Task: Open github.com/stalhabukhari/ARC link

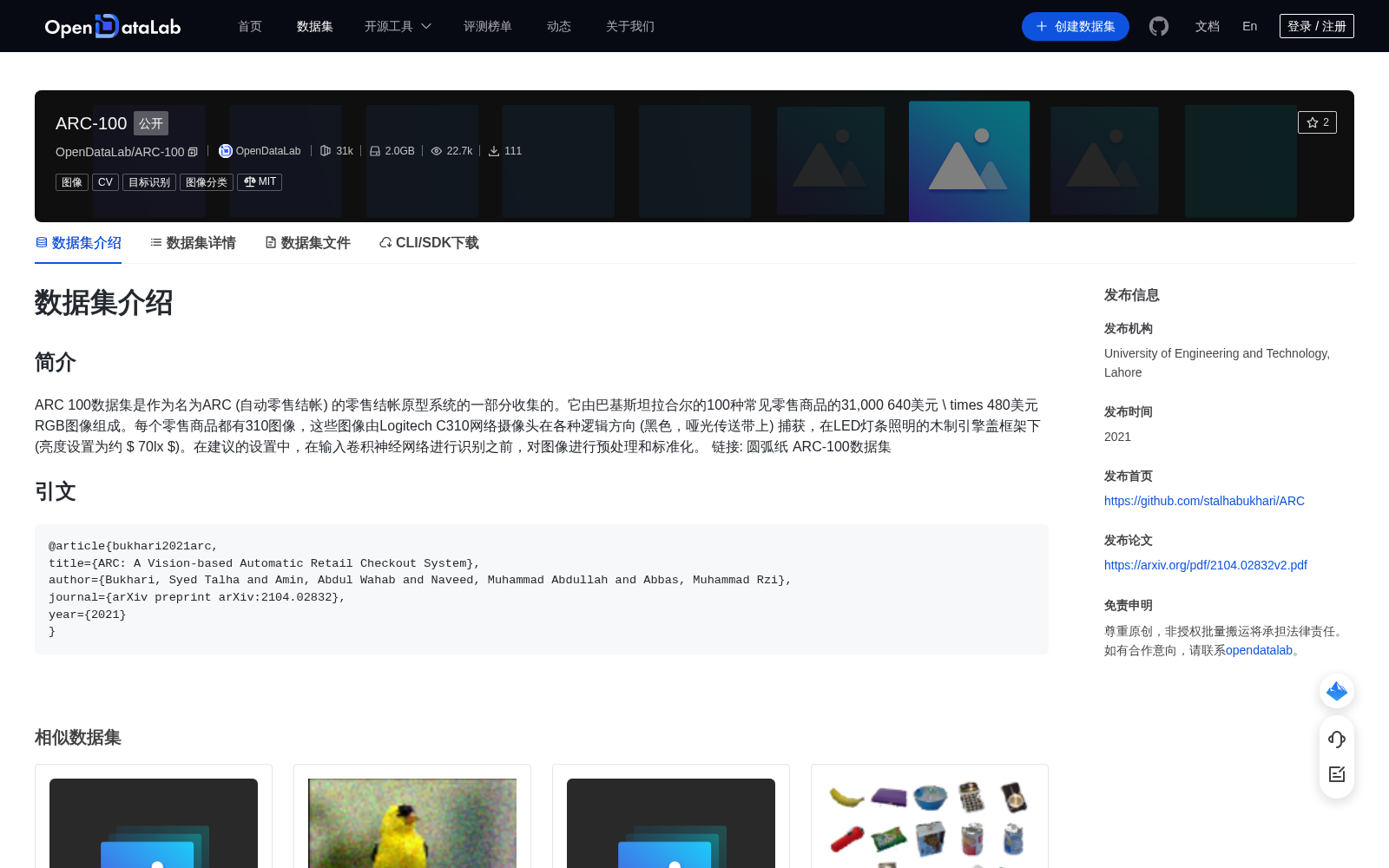Action: tap(1204, 501)
